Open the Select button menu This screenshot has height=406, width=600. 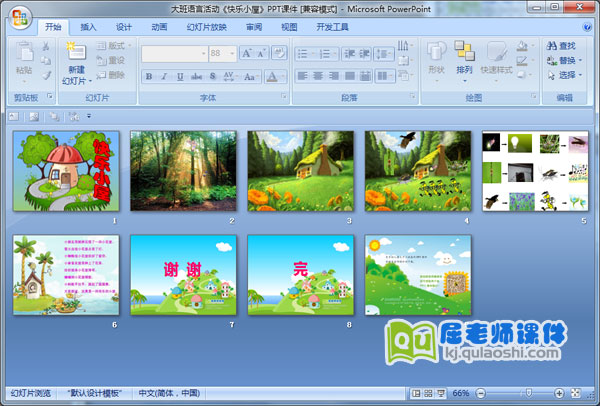pos(564,75)
